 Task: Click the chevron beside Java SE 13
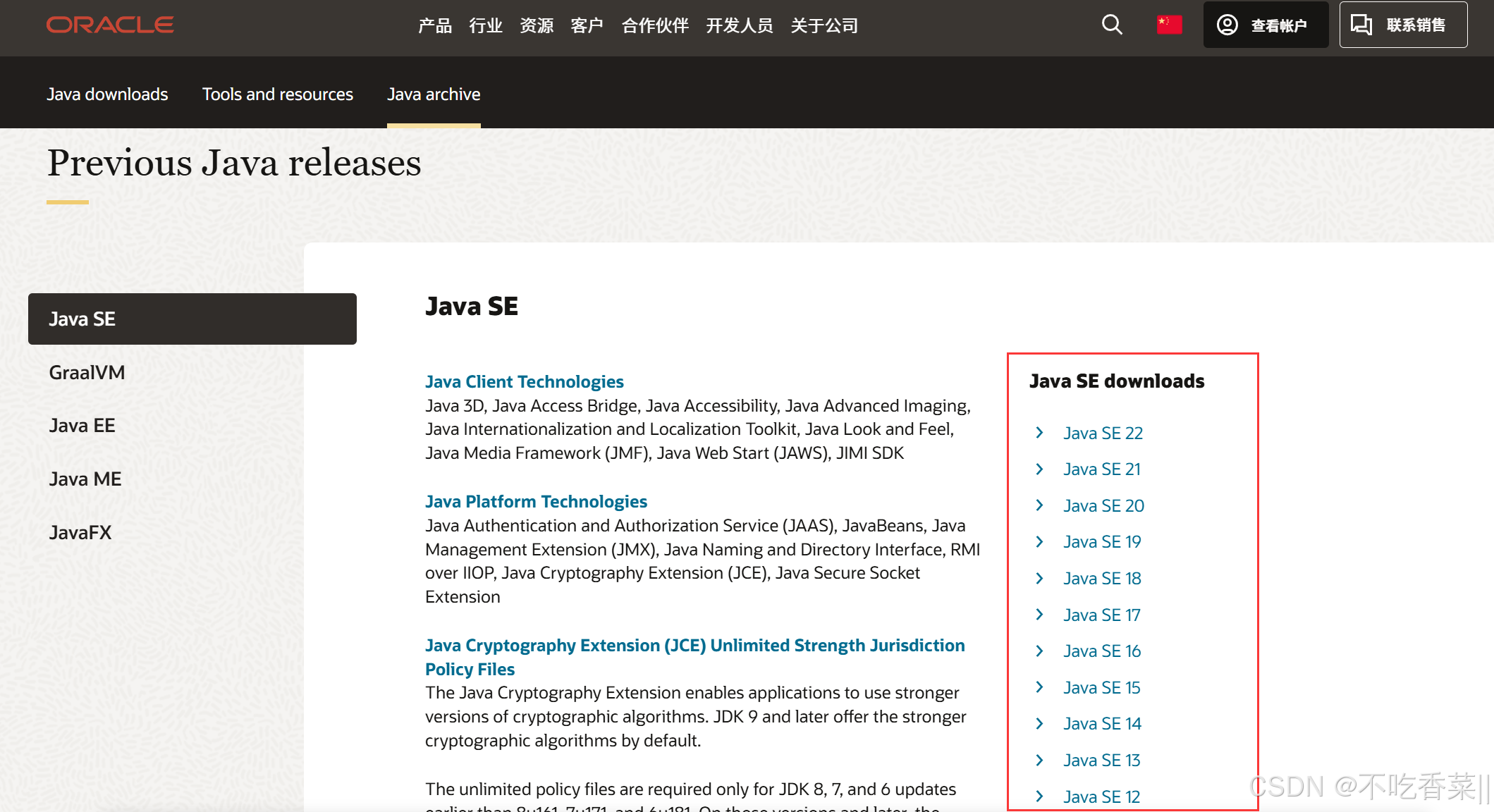point(1039,760)
